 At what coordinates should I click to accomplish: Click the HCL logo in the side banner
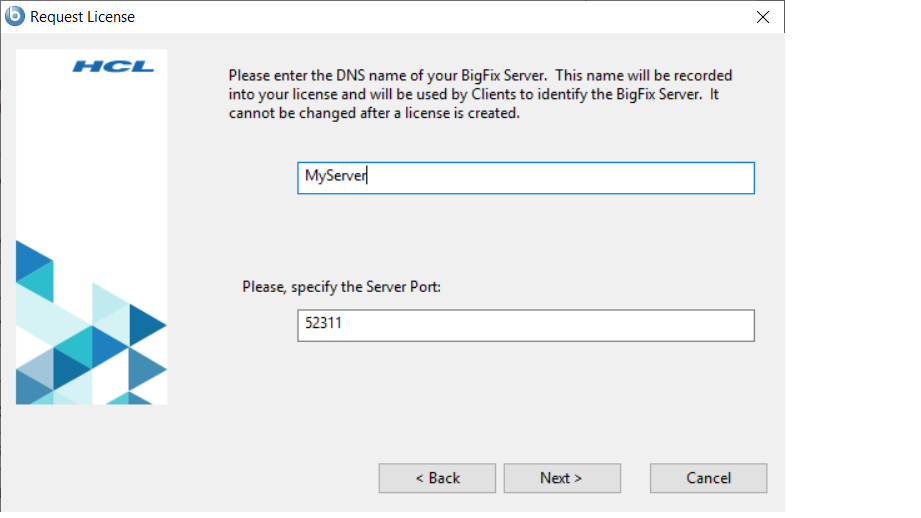(x=113, y=67)
